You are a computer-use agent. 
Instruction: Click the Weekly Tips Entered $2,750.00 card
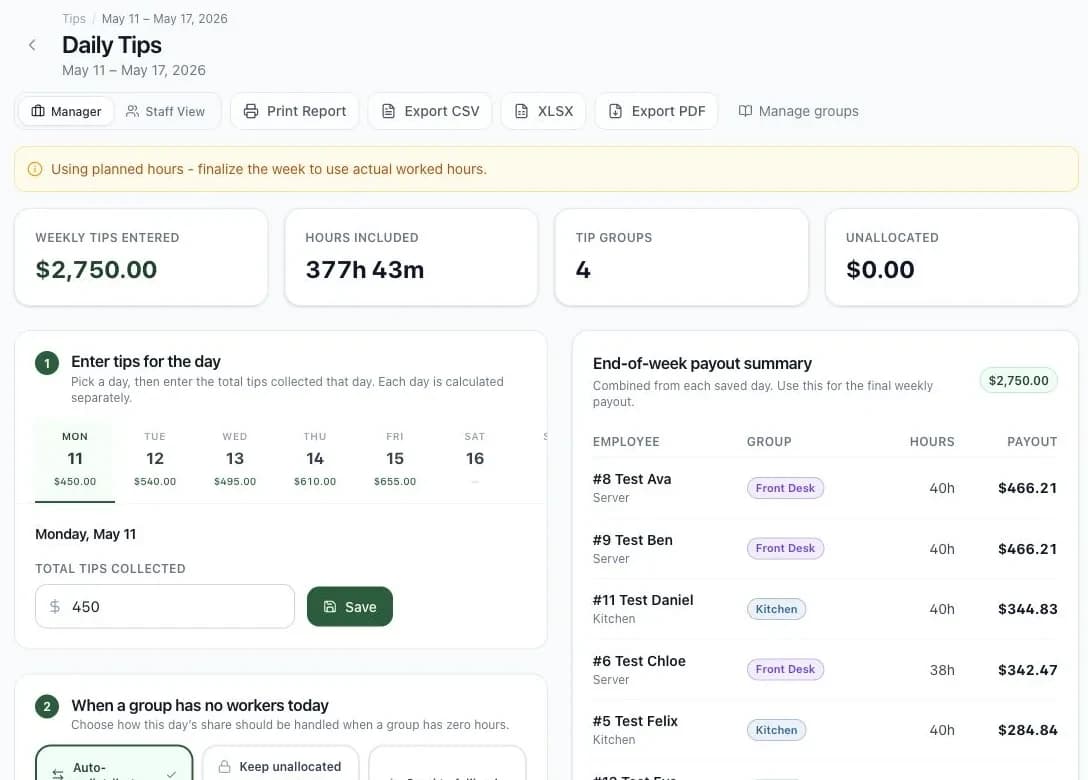click(141, 257)
